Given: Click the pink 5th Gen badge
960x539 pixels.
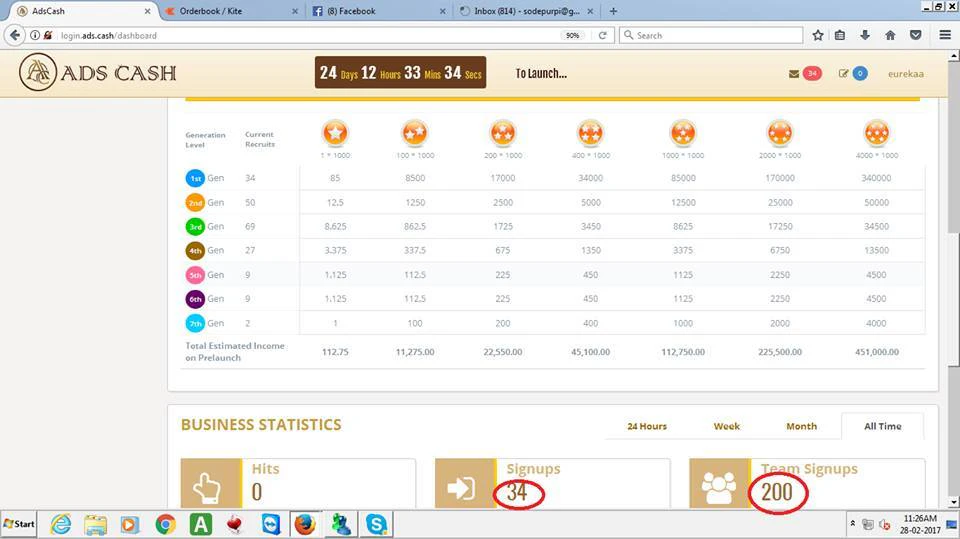Looking at the screenshot, I should tap(195, 275).
